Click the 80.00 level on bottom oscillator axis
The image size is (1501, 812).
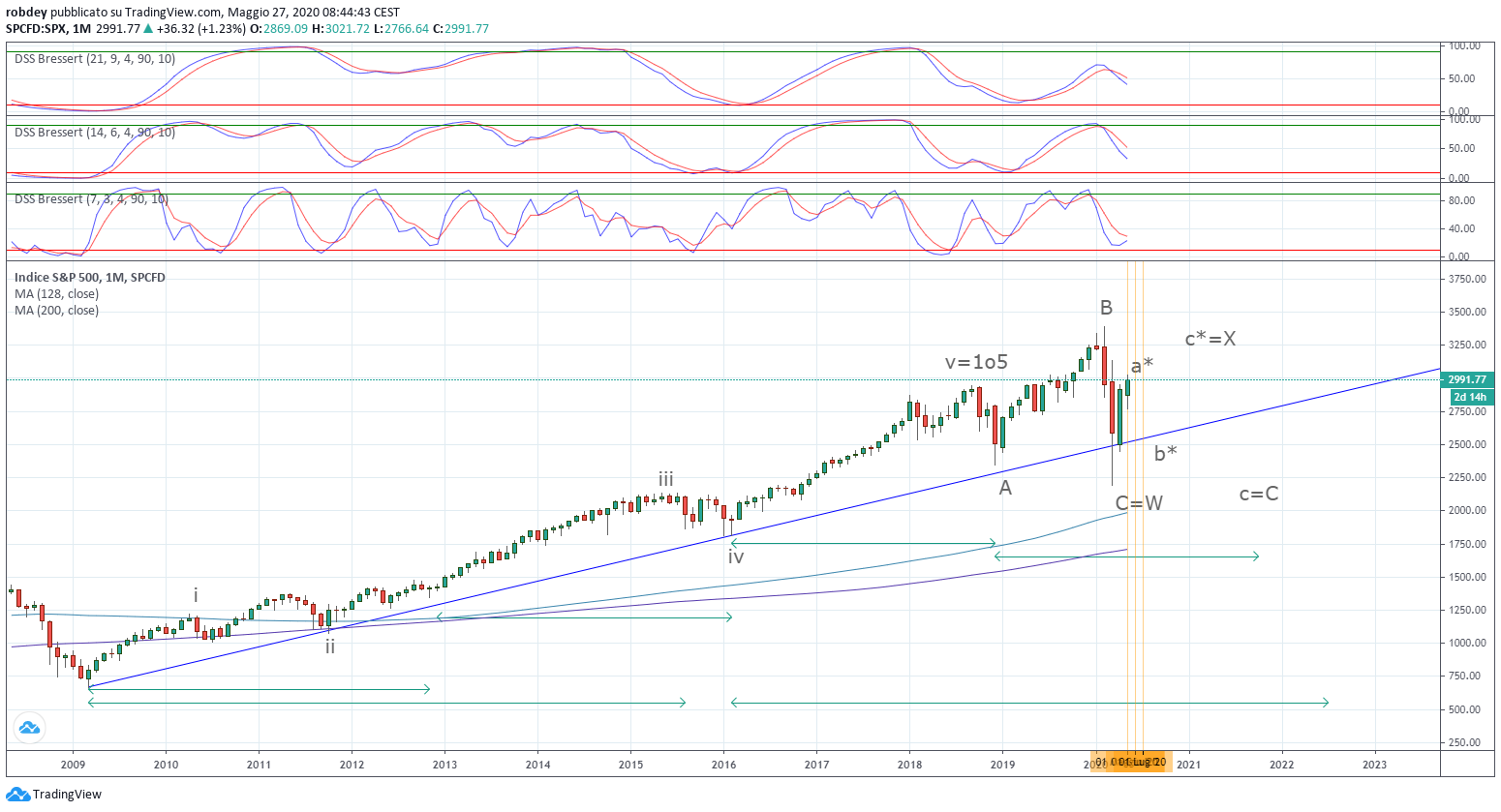1462,201
